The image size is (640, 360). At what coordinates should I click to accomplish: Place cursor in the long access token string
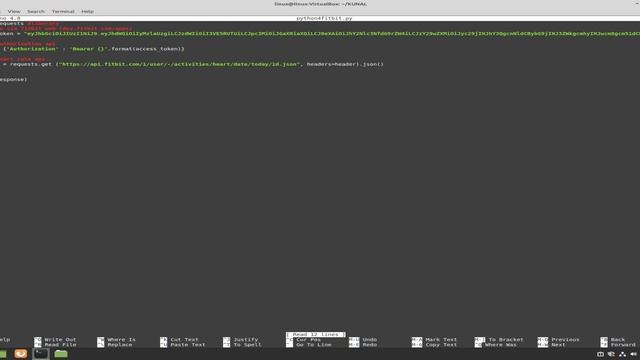click(331, 33)
